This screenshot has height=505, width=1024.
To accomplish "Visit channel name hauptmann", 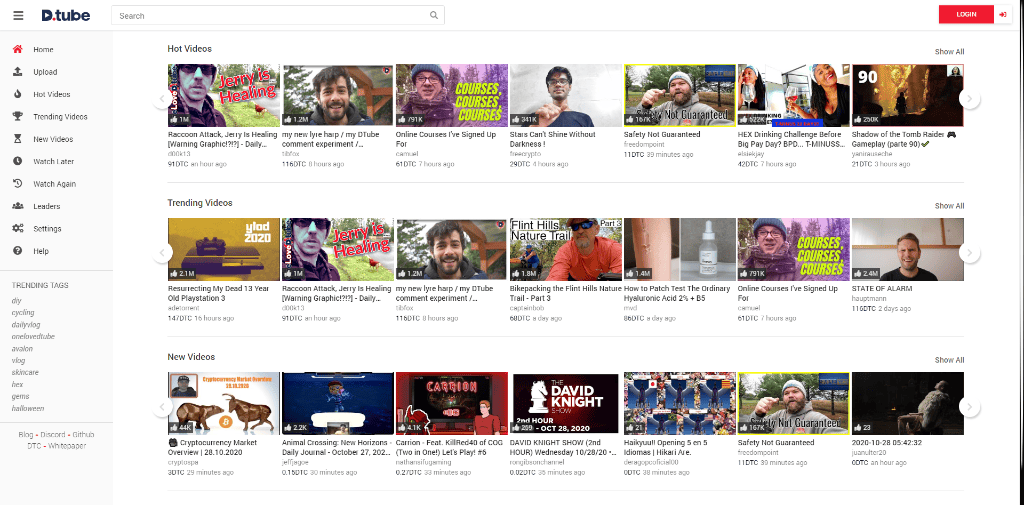I will (x=869, y=297).
